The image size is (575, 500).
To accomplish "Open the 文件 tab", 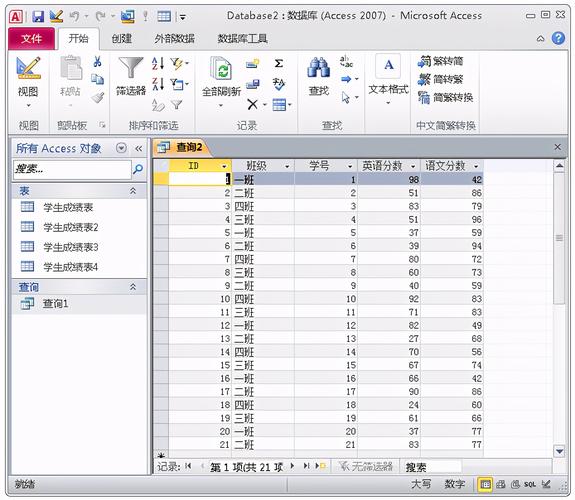I will point(32,38).
